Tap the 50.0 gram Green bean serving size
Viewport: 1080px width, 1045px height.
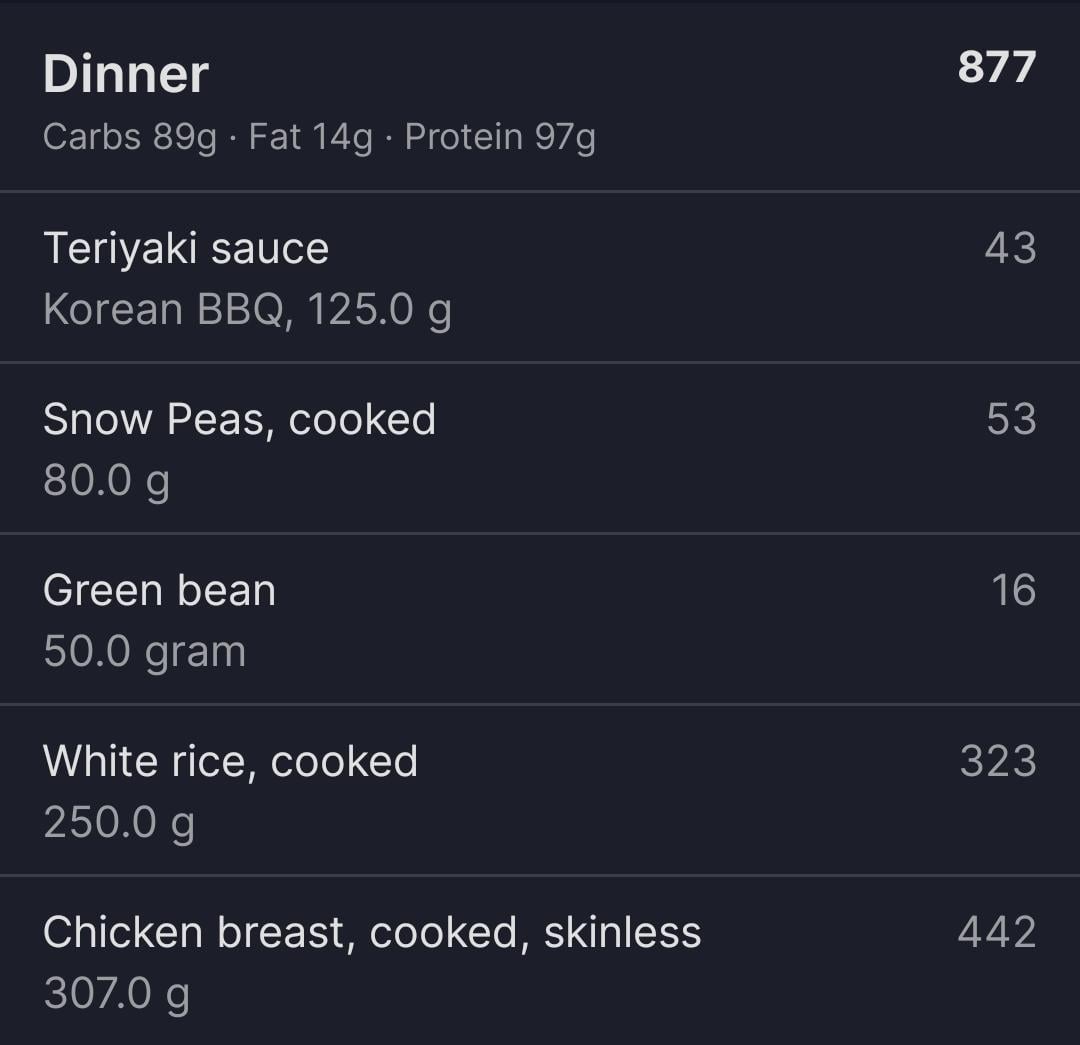(144, 652)
